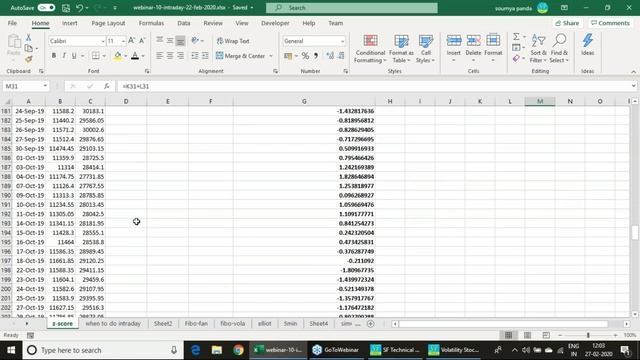Adjust the zoom slider in status bar
Screen dimensions: 640x360
pyautogui.click(x=588, y=335)
